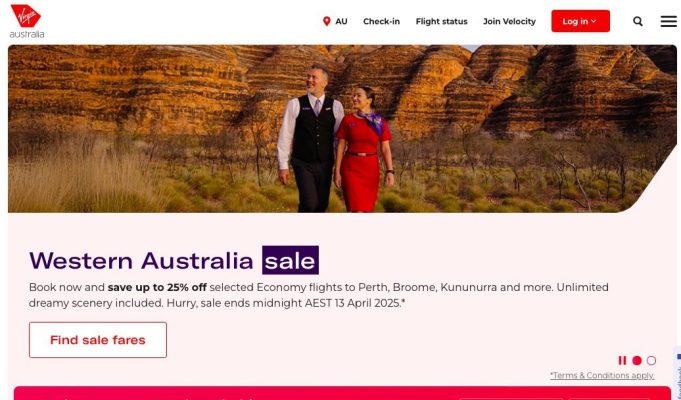The width and height of the screenshot is (681, 400).
Task: Click the Western Australia sale heading
Action: click(x=174, y=260)
